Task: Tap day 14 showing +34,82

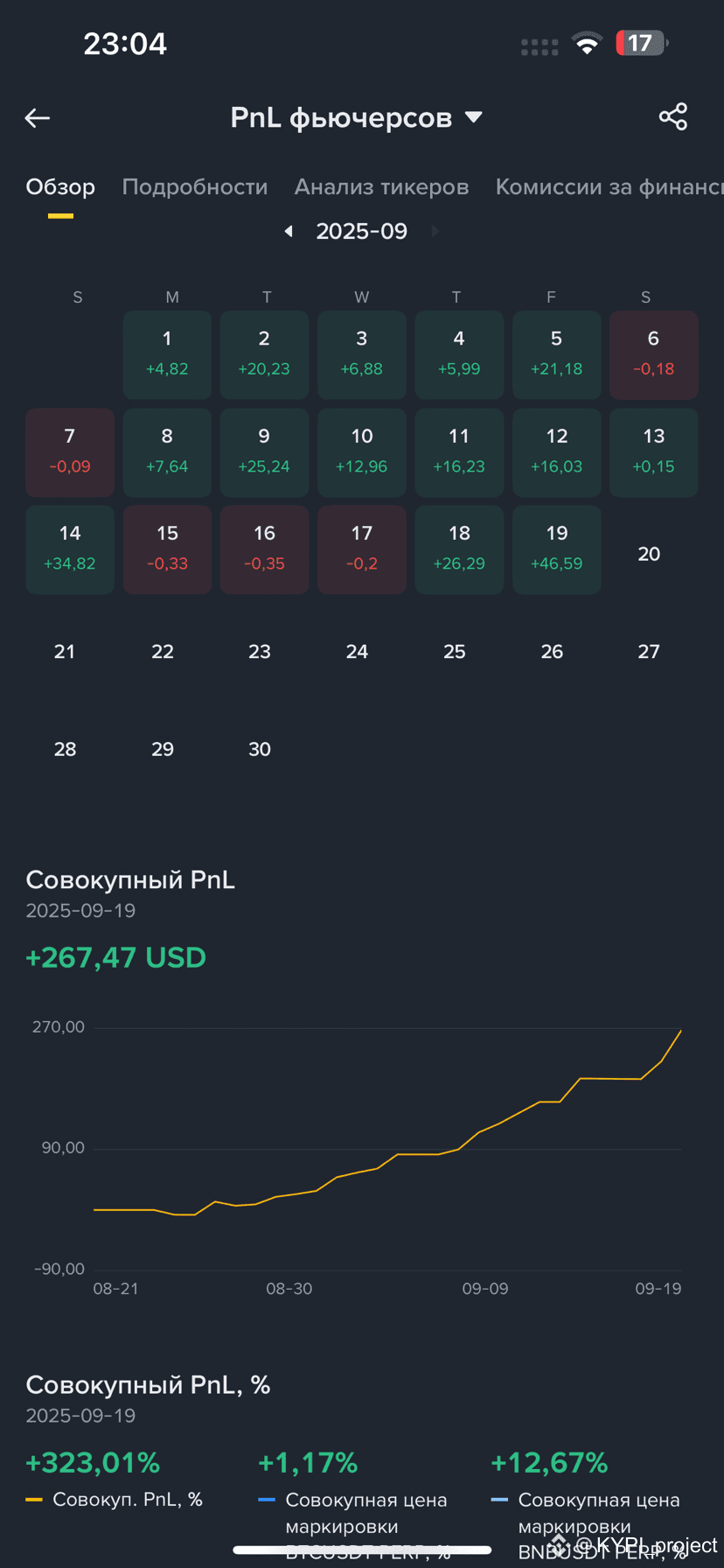Action: pyautogui.click(x=70, y=549)
